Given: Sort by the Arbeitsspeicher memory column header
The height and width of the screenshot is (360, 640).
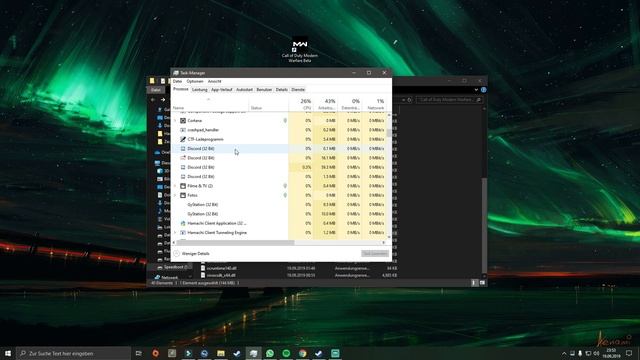Looking at the screenshot, I should pyautogui.click(x=325, y=104).
